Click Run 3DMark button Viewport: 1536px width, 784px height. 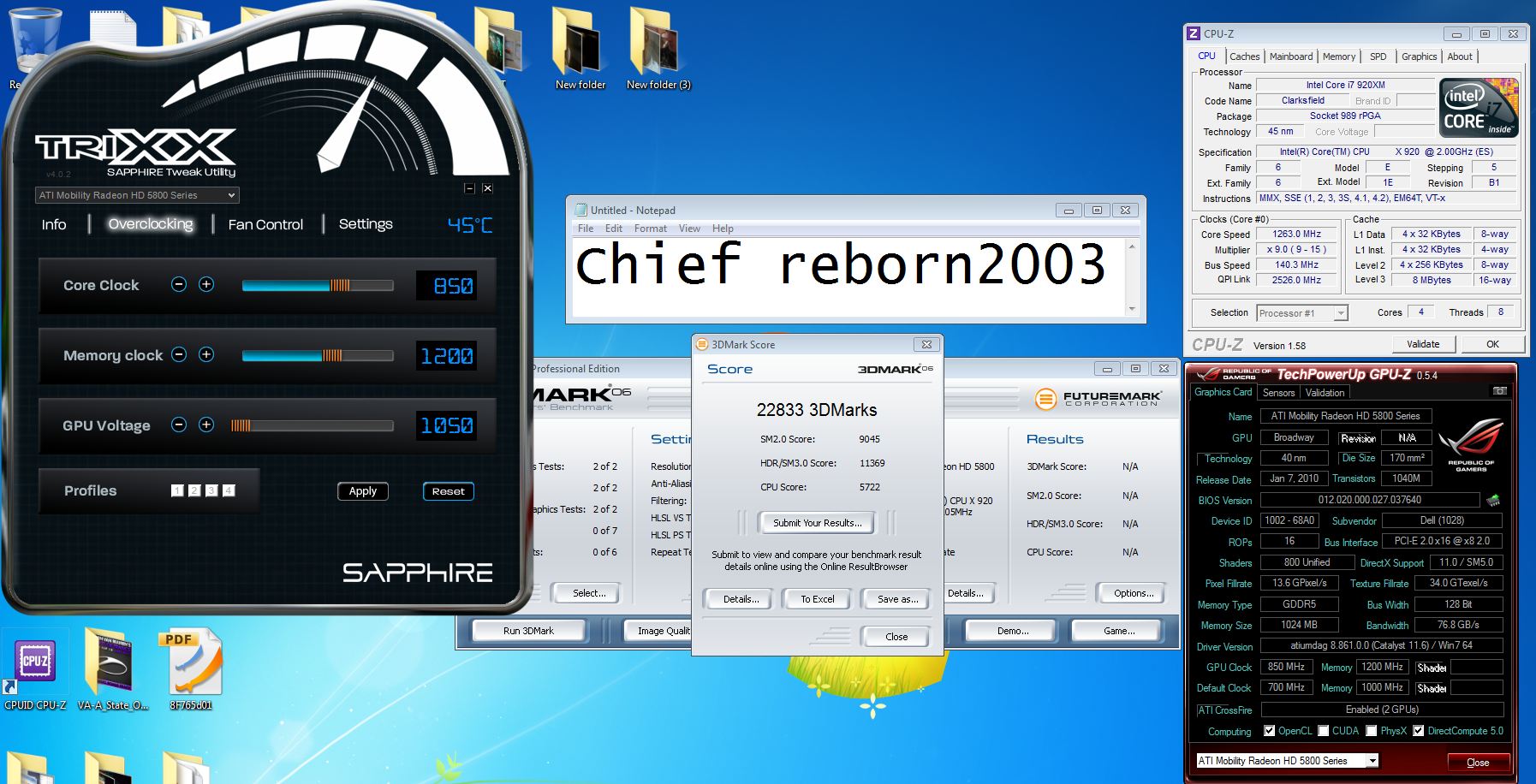click(x=528, y=631)
